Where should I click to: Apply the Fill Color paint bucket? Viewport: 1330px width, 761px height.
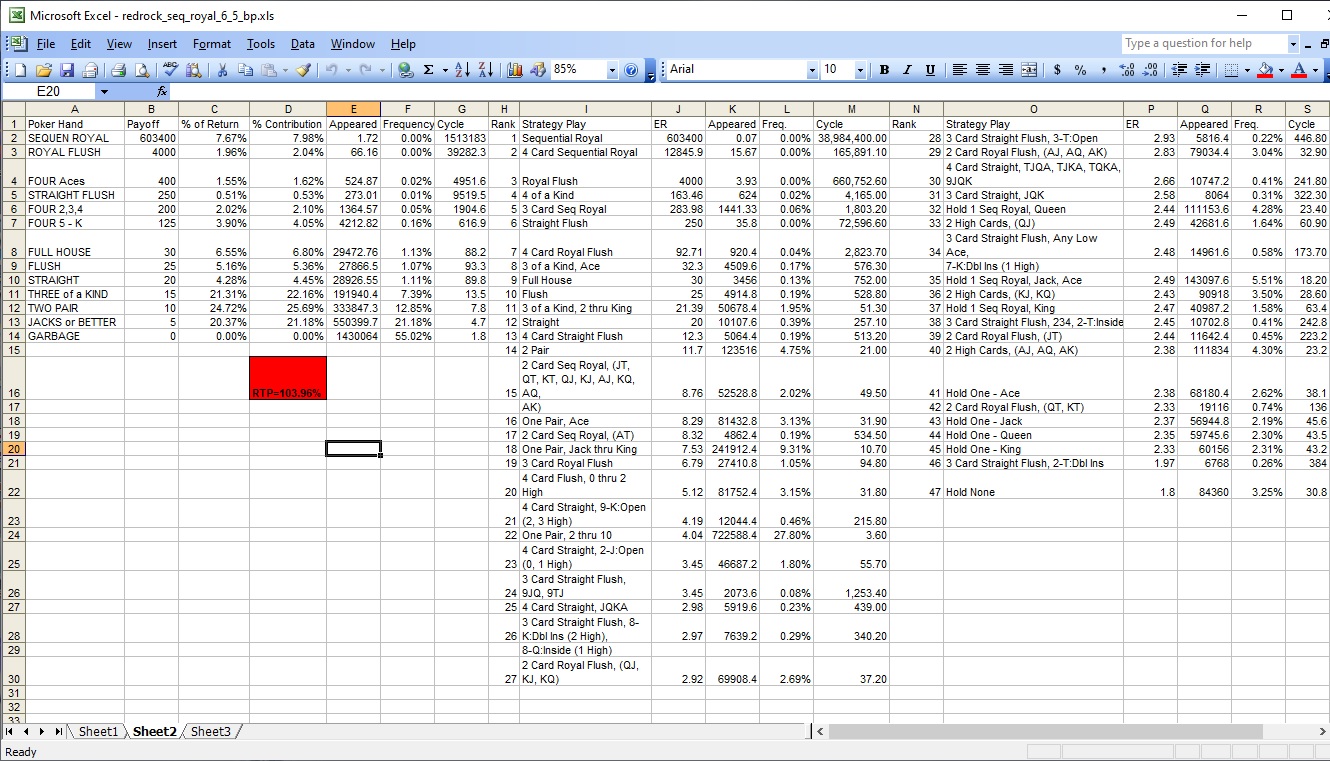[x=1265, y=70]
